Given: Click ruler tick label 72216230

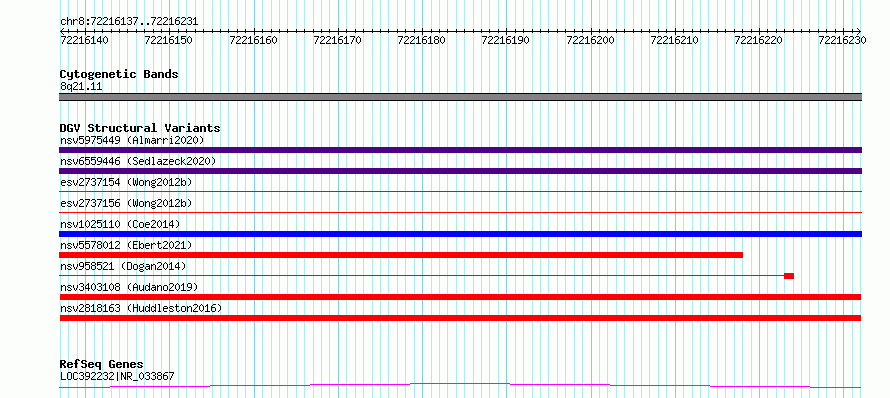Looking at the screenshot, I should pyautogui.click(x=843, y=40).
